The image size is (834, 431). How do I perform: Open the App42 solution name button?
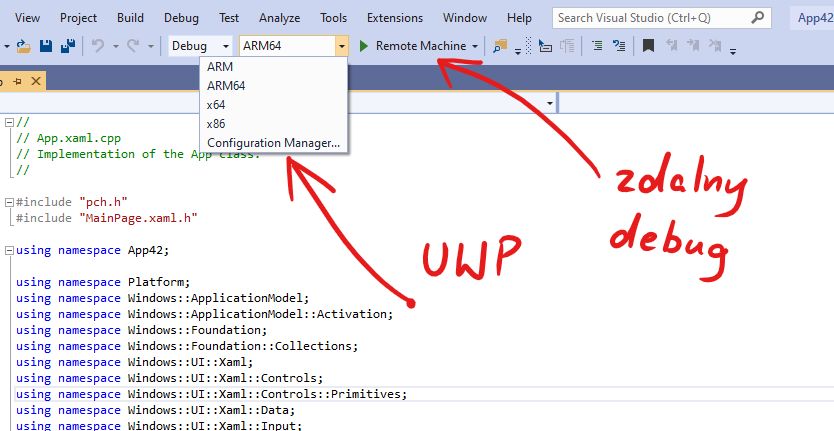tap(815, 18)
